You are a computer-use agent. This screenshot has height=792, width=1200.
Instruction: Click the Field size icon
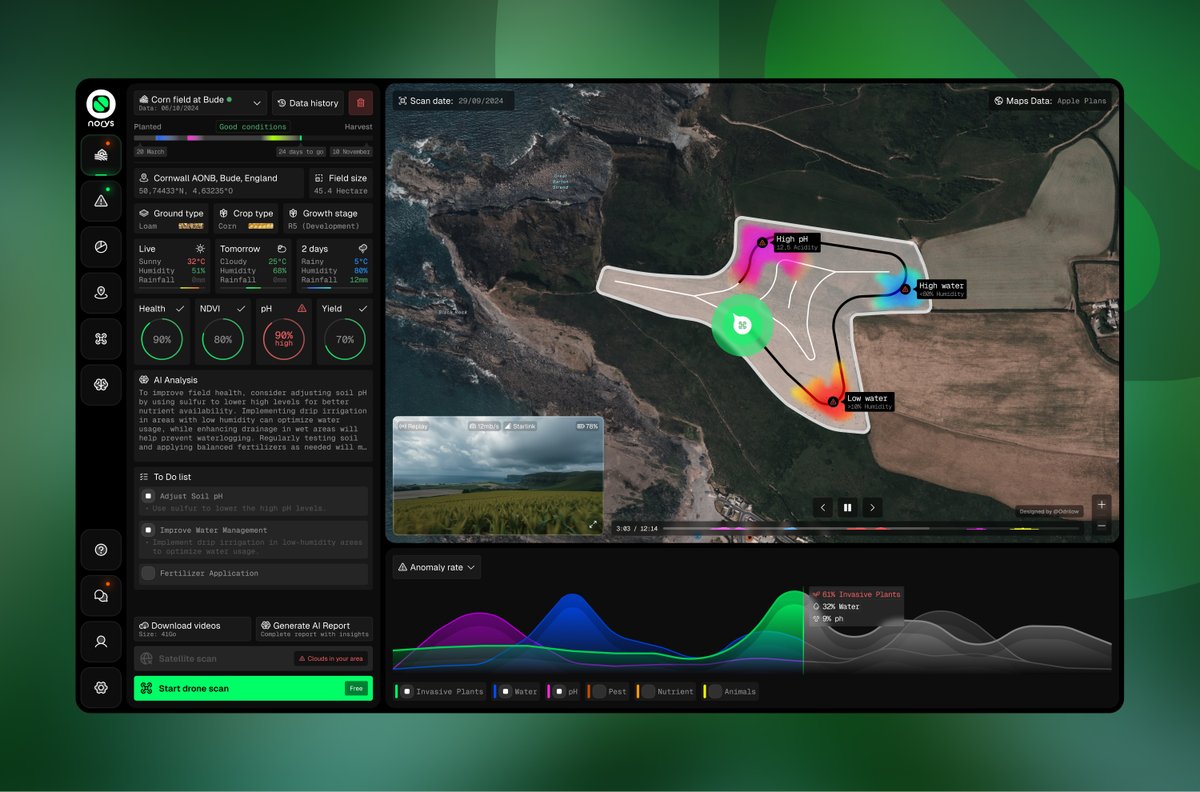pyautogui.click(x=319, y=178)
